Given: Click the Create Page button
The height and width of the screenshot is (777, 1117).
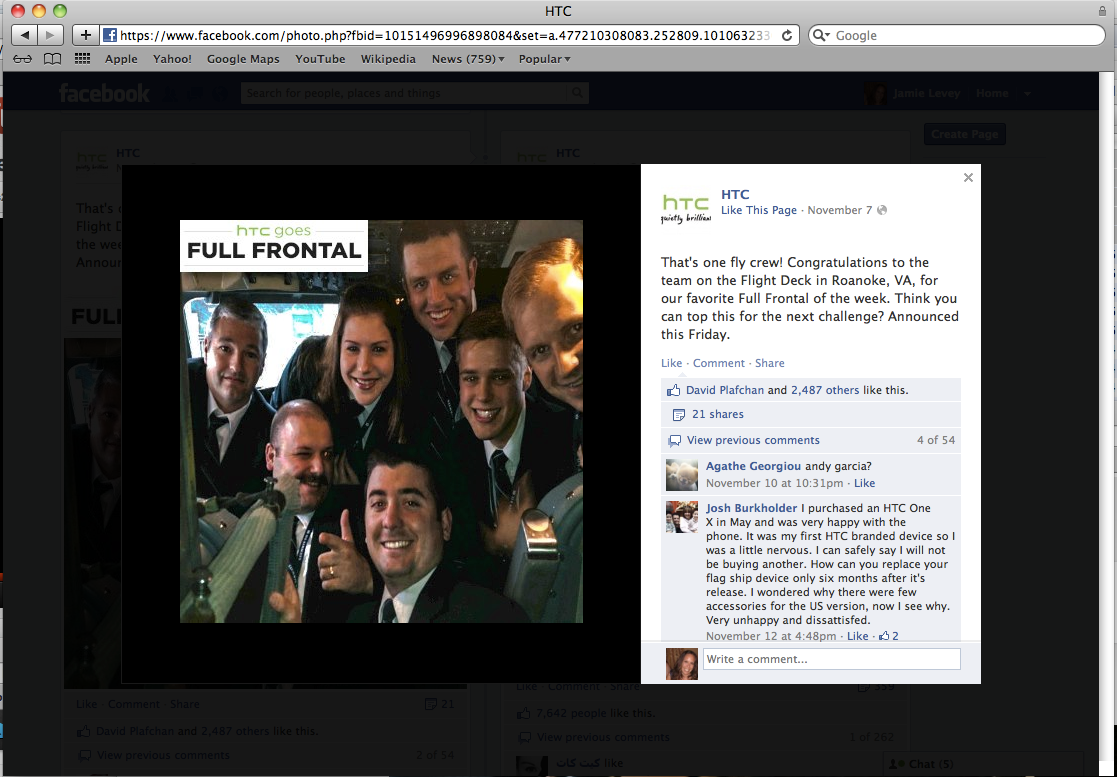Looking at the screenshot, I should (965, 135).
